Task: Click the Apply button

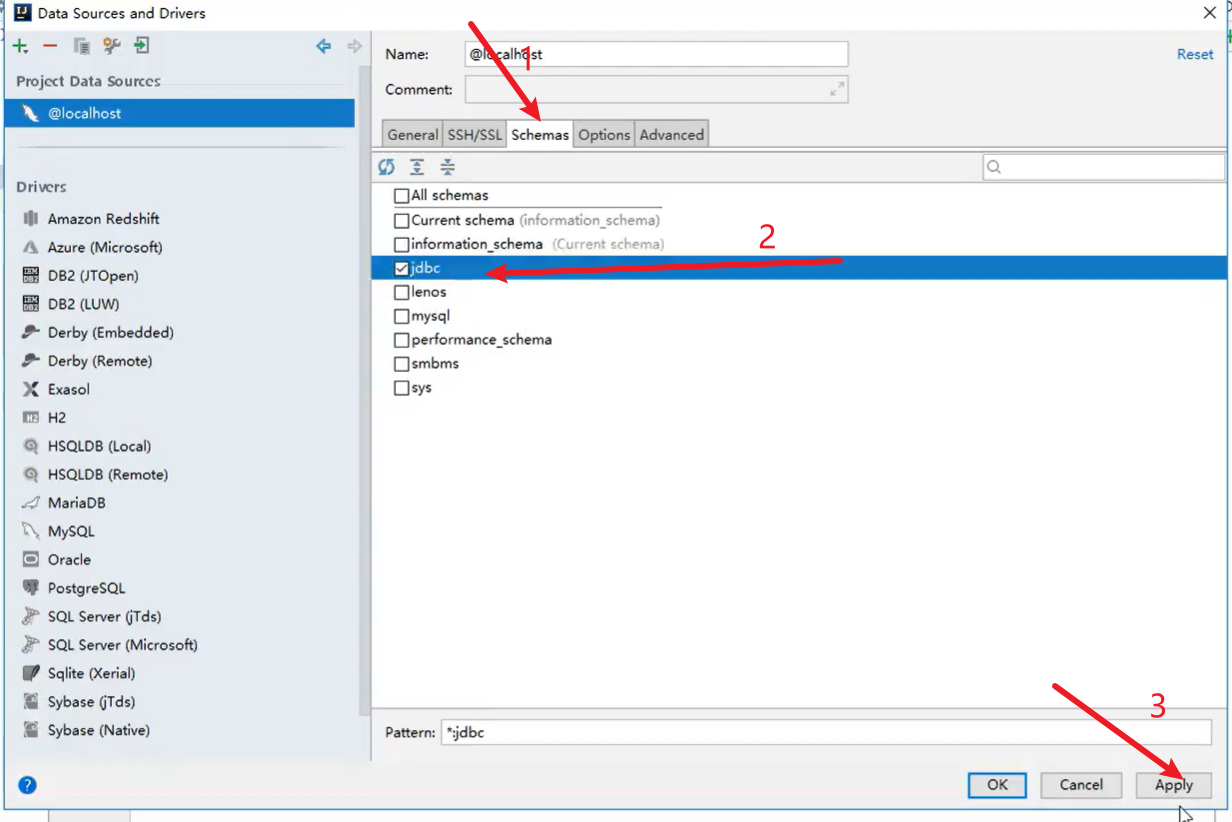Action: [1174, 785]
